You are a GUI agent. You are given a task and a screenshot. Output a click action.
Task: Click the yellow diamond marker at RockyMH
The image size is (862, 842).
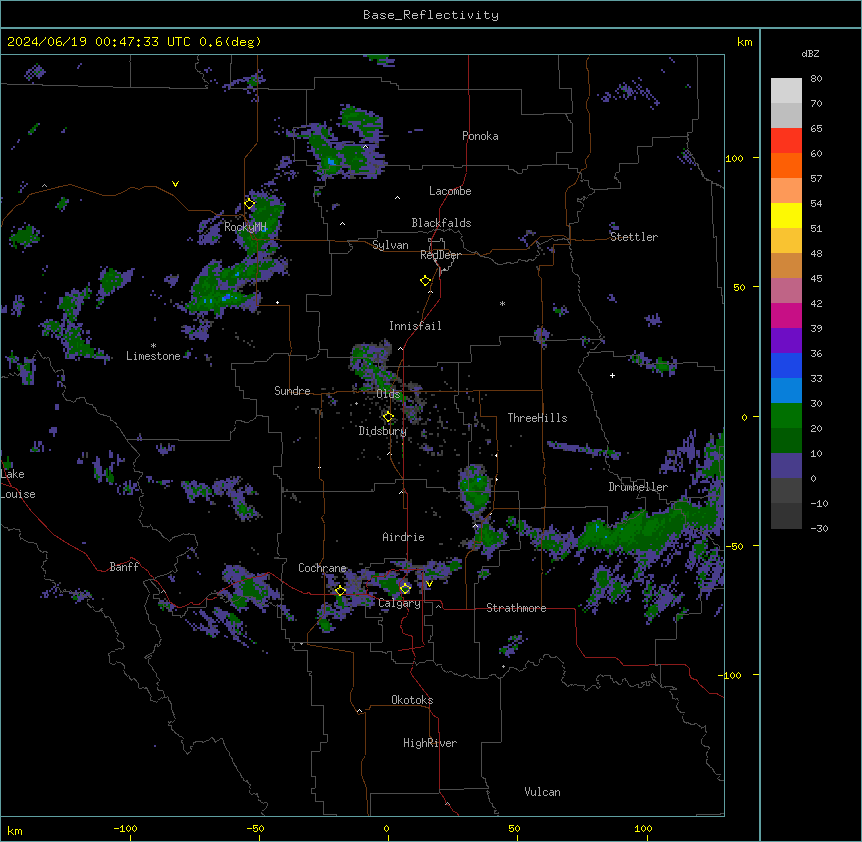tap(250, 204)
